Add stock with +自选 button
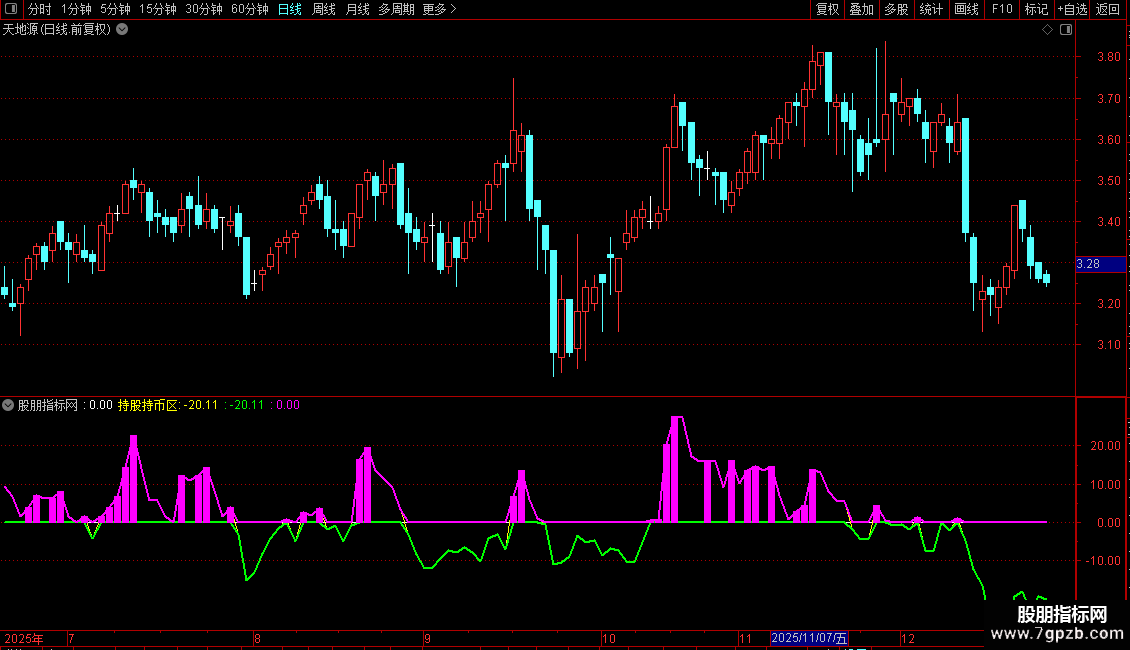The height and width of the screenshot is (650, 1130). (1072, 9)
